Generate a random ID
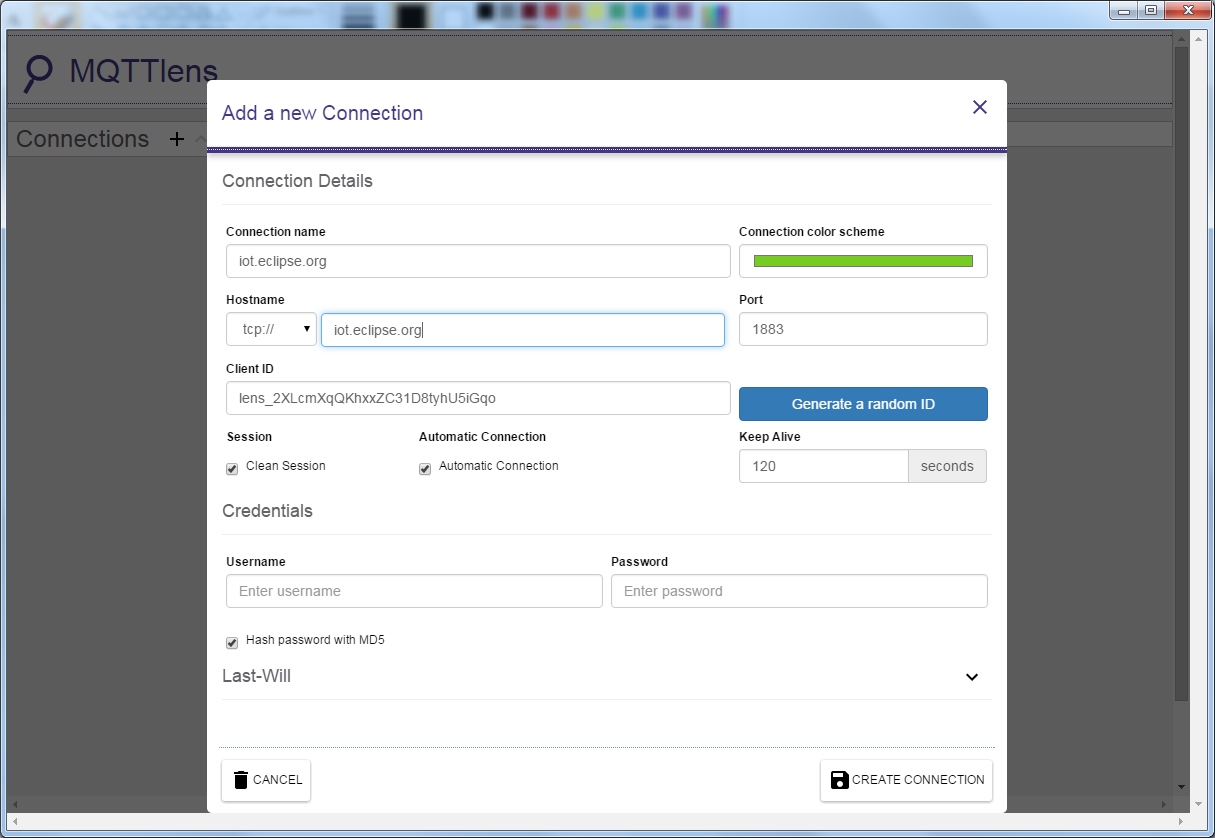The height and width of the screenshot is (838, 1215). coord(863,404)
